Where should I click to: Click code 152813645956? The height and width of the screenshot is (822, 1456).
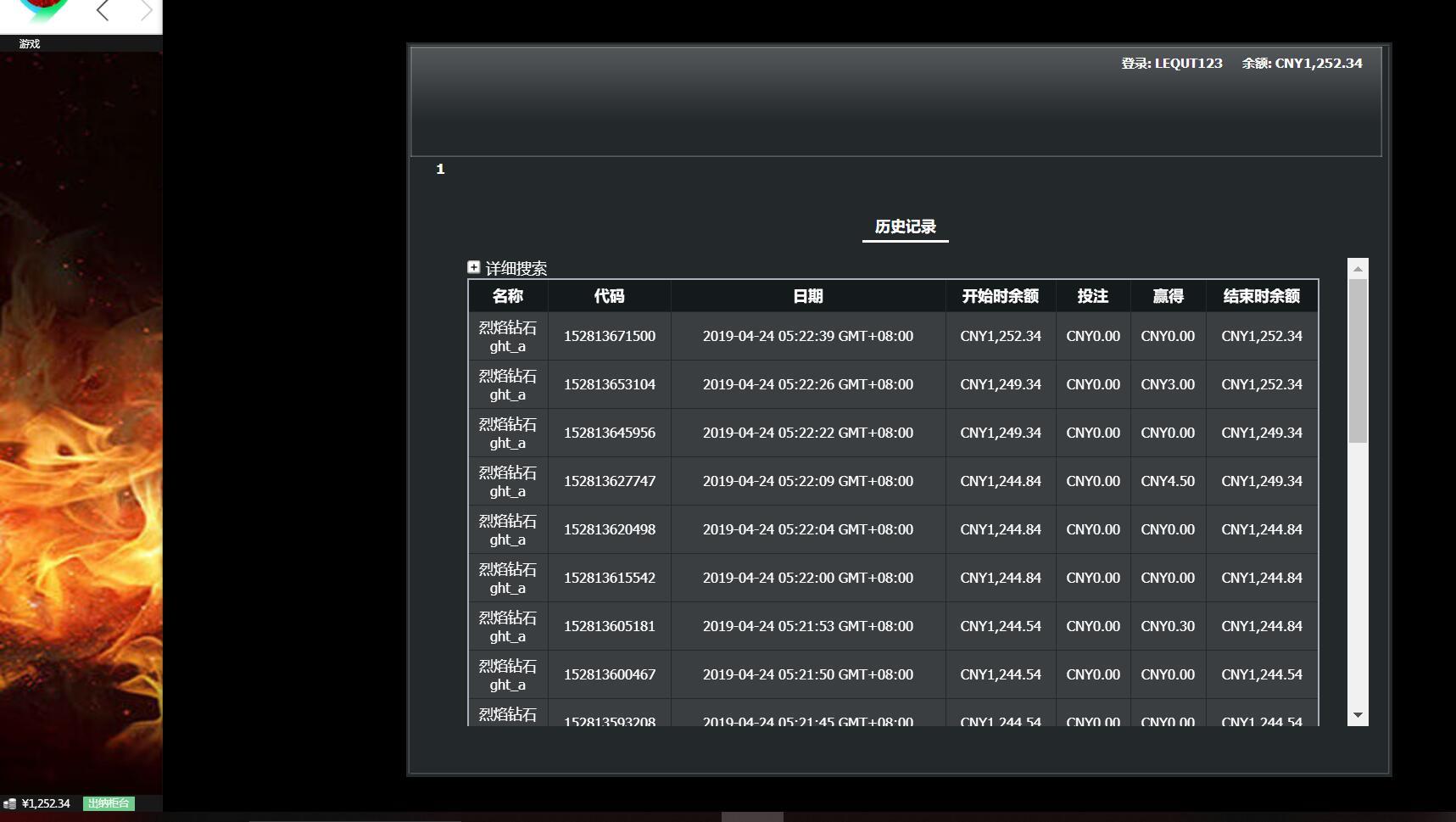pos(610,433)
